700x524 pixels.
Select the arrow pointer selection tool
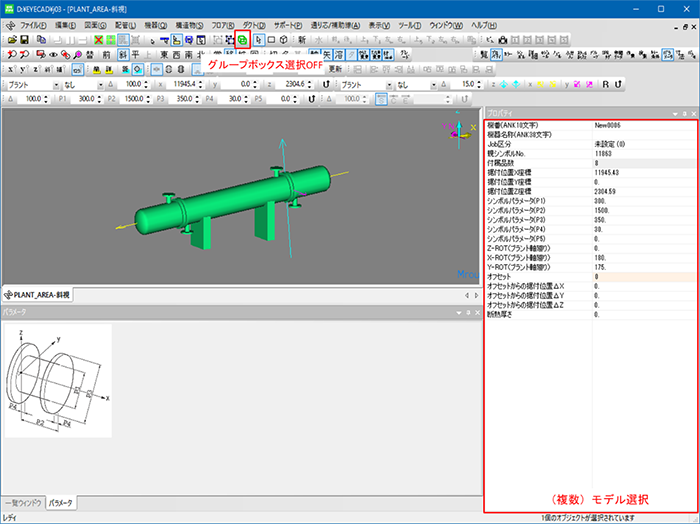257,39
